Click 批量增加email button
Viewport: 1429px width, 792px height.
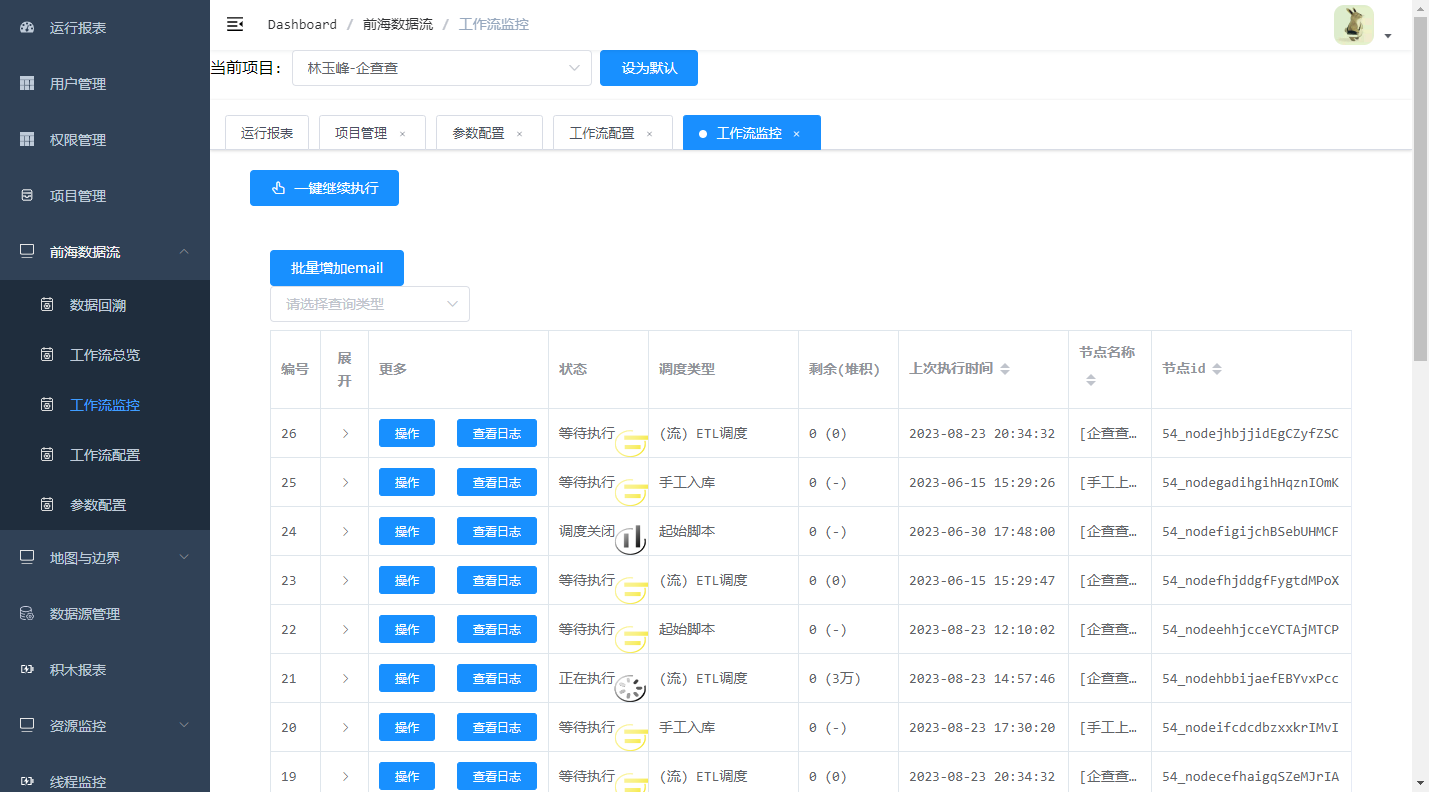[337, 268]
